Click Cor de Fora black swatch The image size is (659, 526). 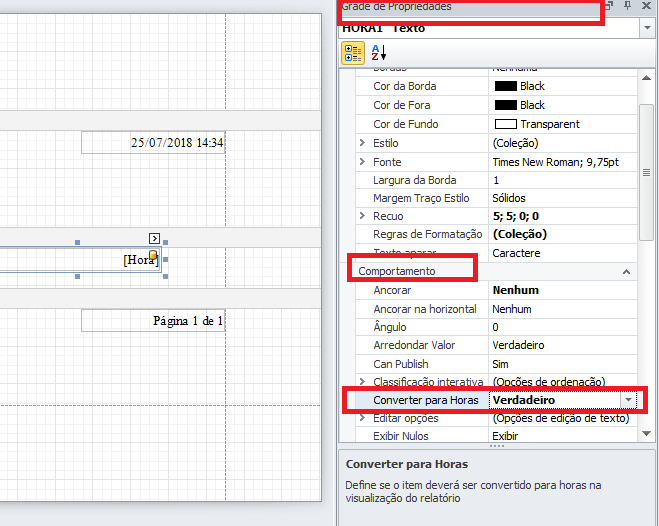pyautogui.click(x=506, y=105)
